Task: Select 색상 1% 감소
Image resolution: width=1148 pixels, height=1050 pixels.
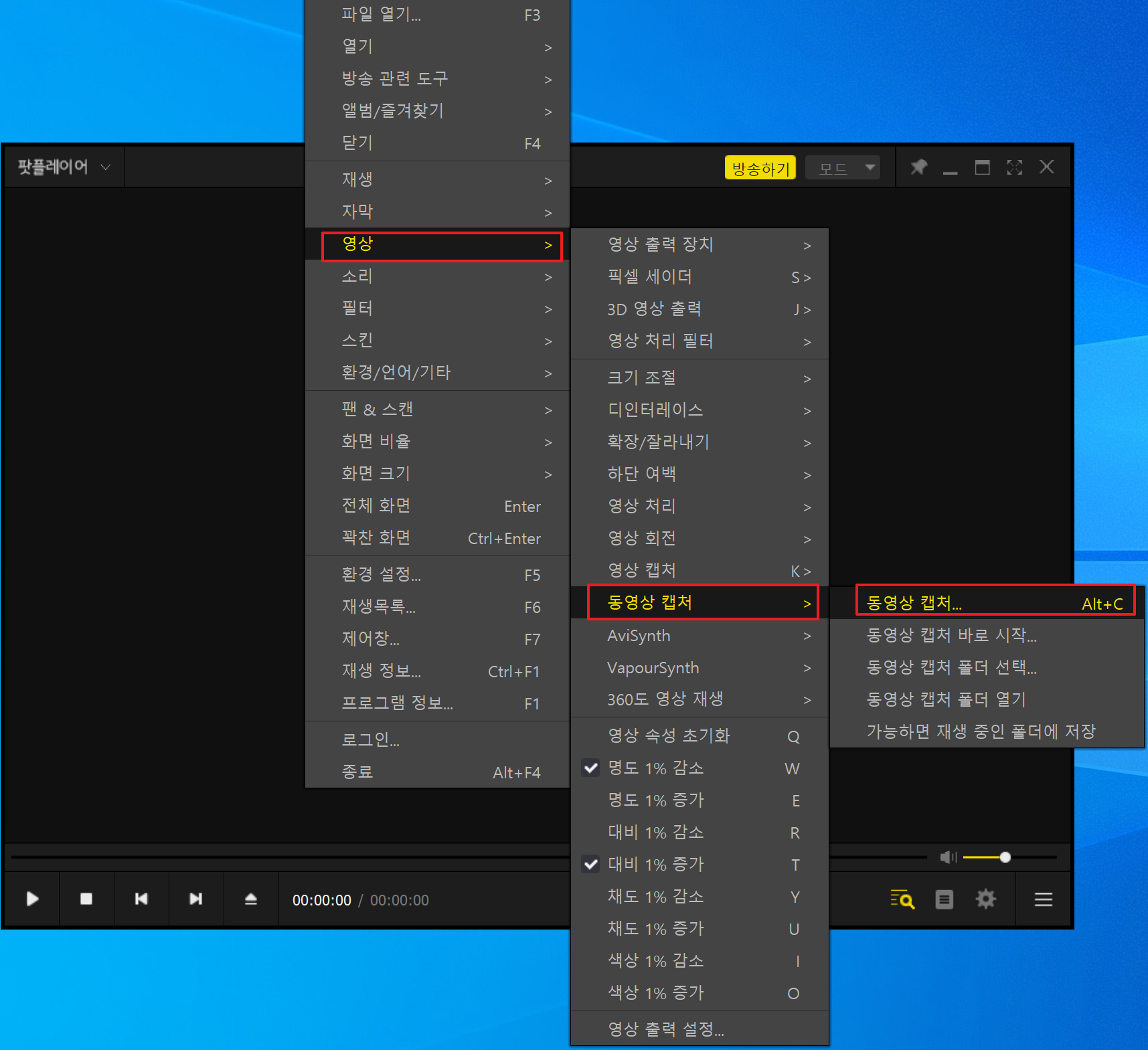Action: 700,961
